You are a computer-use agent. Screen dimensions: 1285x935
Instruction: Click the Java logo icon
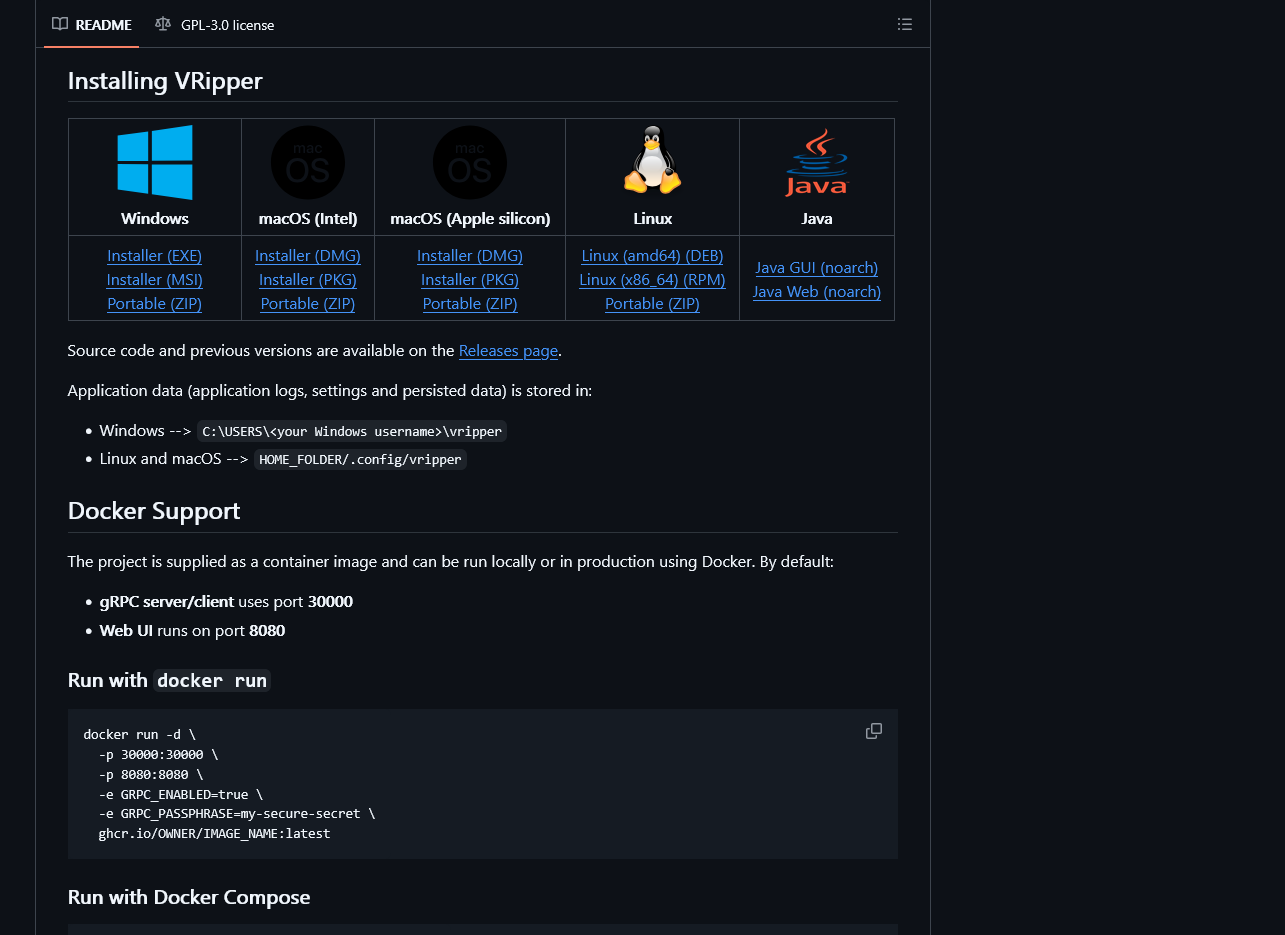(x=816, y=162)
